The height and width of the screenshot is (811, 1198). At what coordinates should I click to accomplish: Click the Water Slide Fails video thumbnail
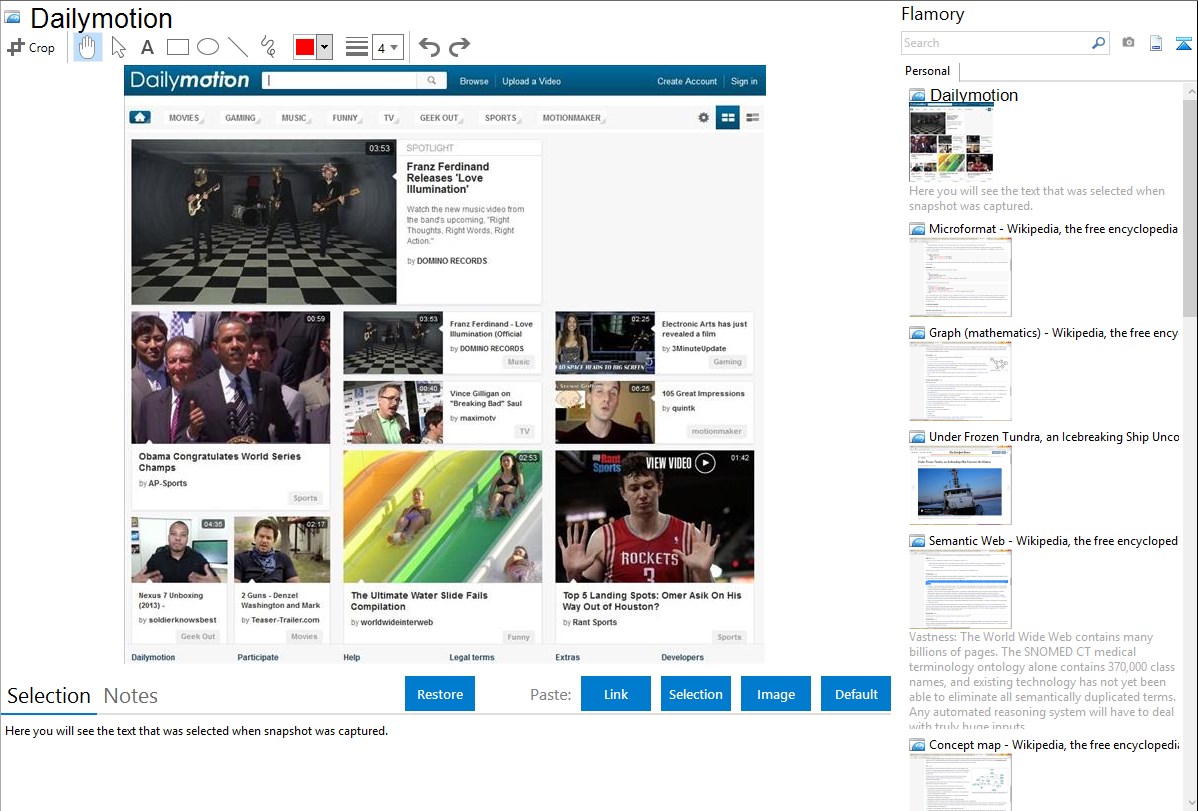coord(442,517)
